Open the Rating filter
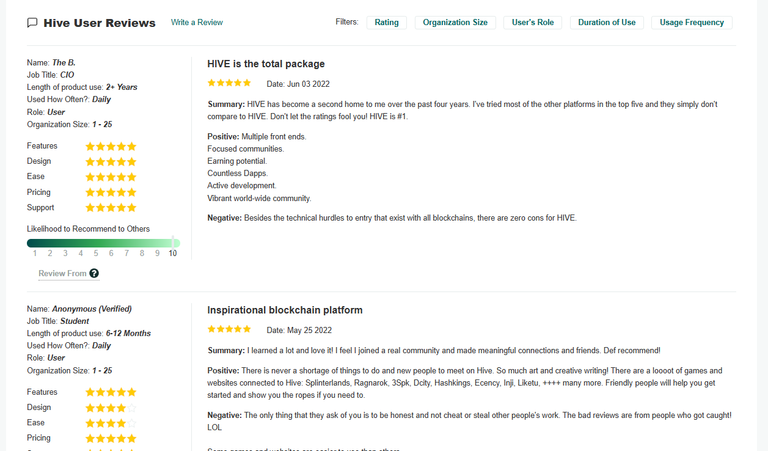Image resolution: width=768 pixels, height=451 pixels. [386, 23]
